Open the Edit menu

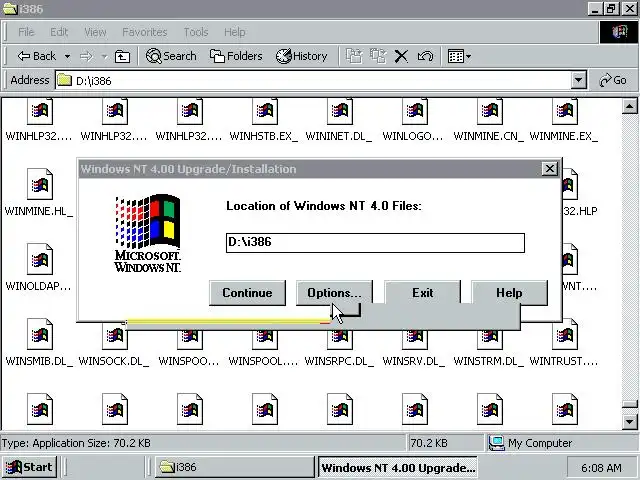(59, 32)
